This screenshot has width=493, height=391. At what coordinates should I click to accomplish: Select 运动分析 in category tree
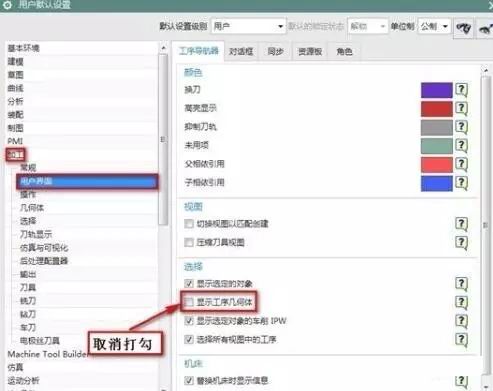(23, 381)
